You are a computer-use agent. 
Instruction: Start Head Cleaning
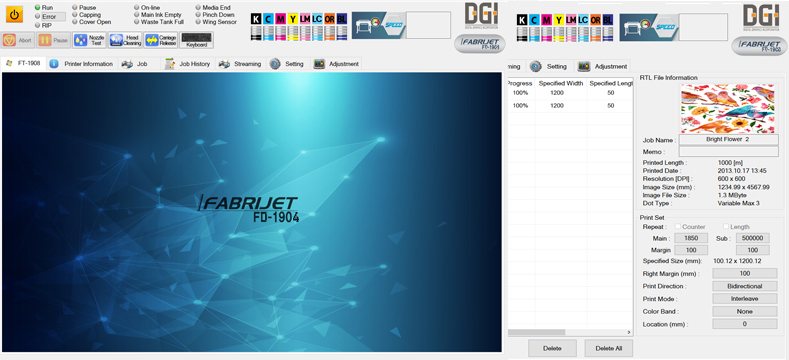click(125, 40)
